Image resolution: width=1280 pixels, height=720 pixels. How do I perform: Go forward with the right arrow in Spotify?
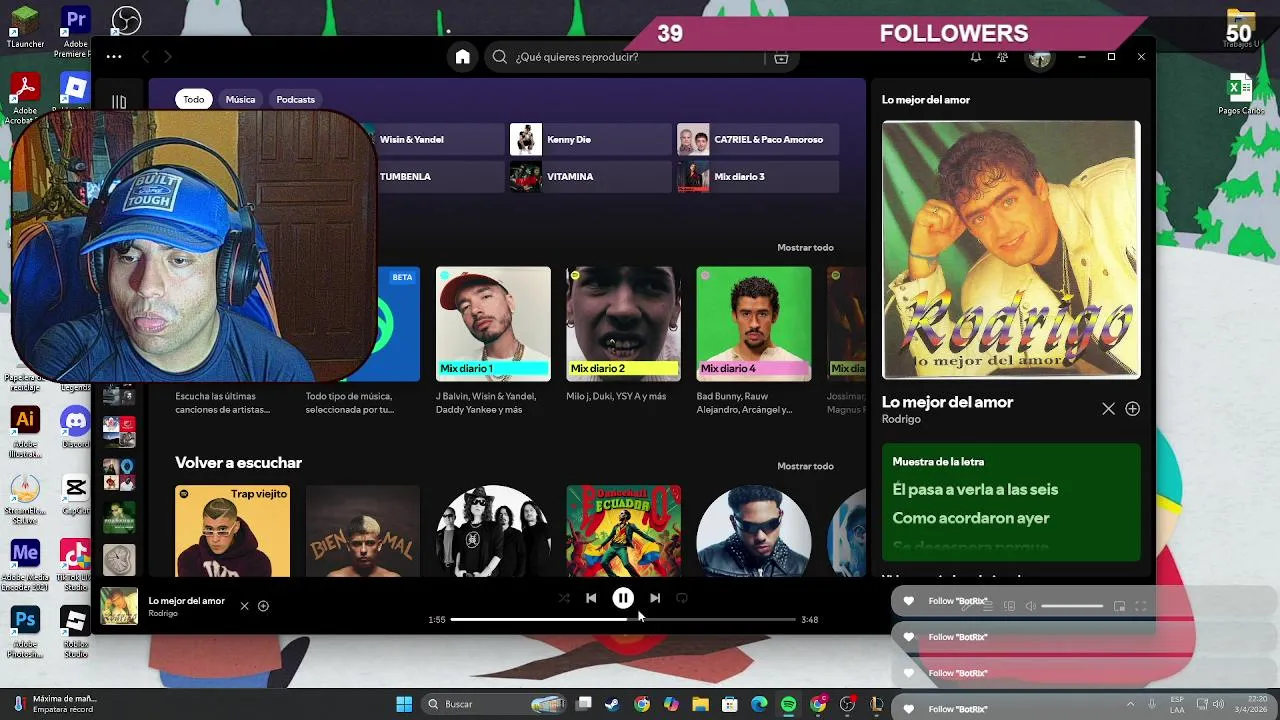[x=168, y=57]
